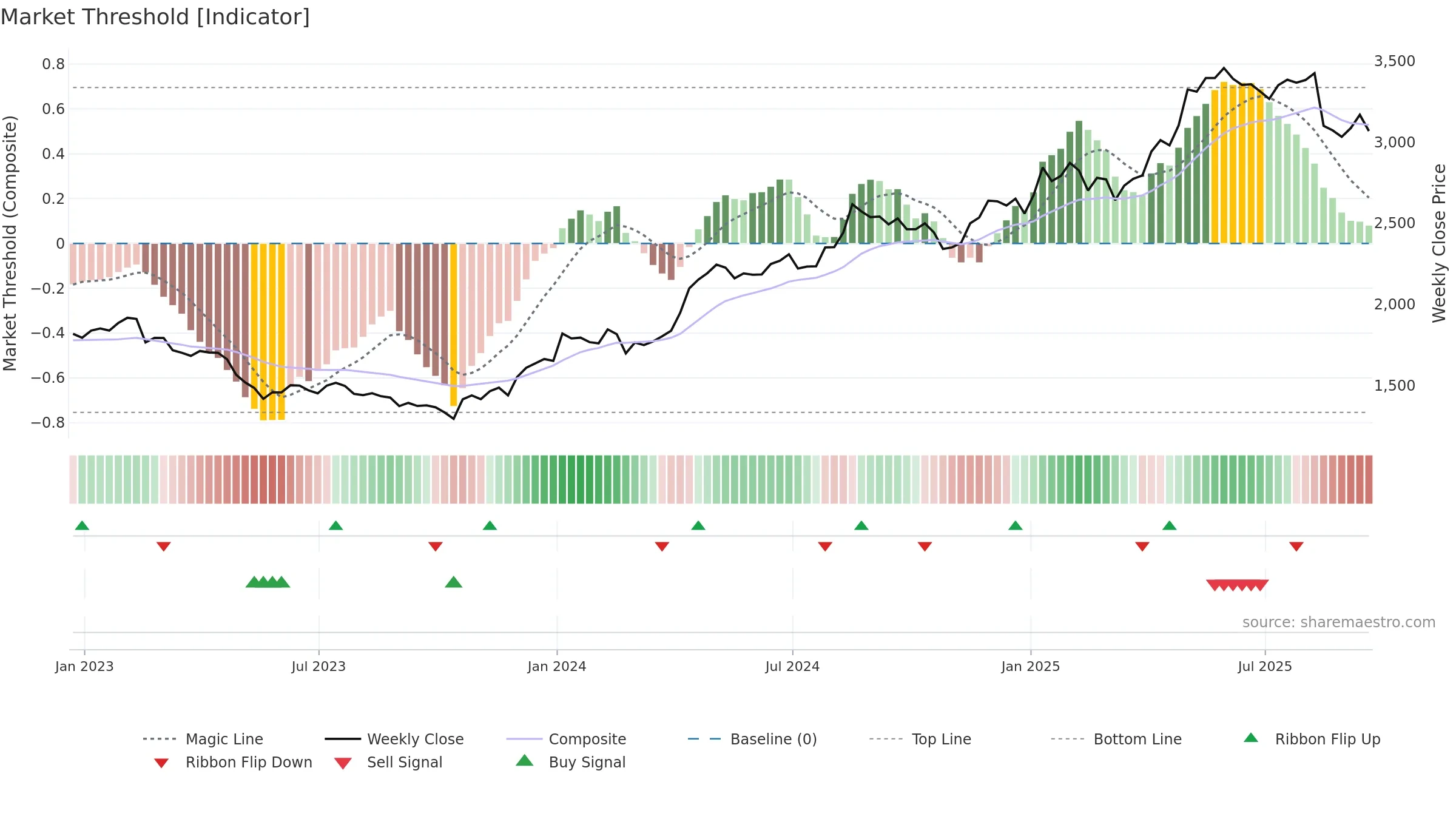Click the 0 left axis label

click(x=61, y=243)
